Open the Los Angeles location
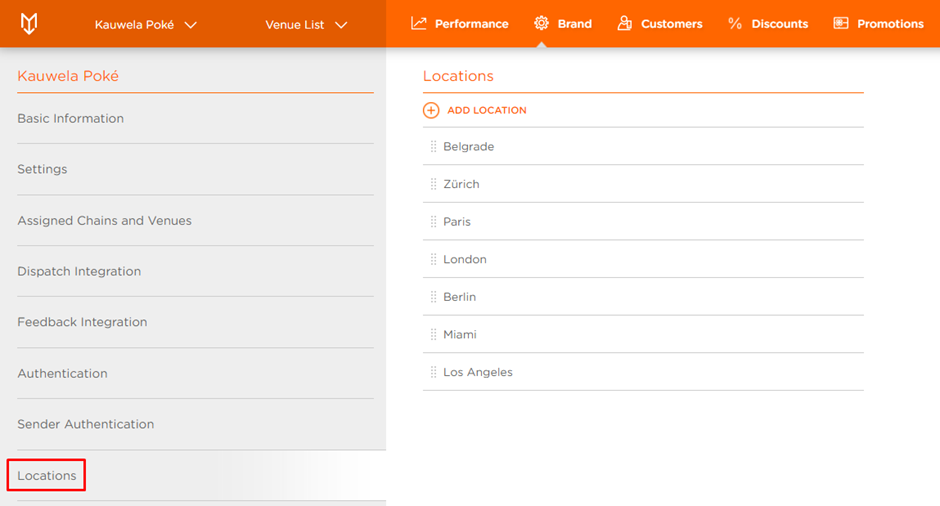The width and height of the screenshot is (940, 506). click(x=643, y=372)
